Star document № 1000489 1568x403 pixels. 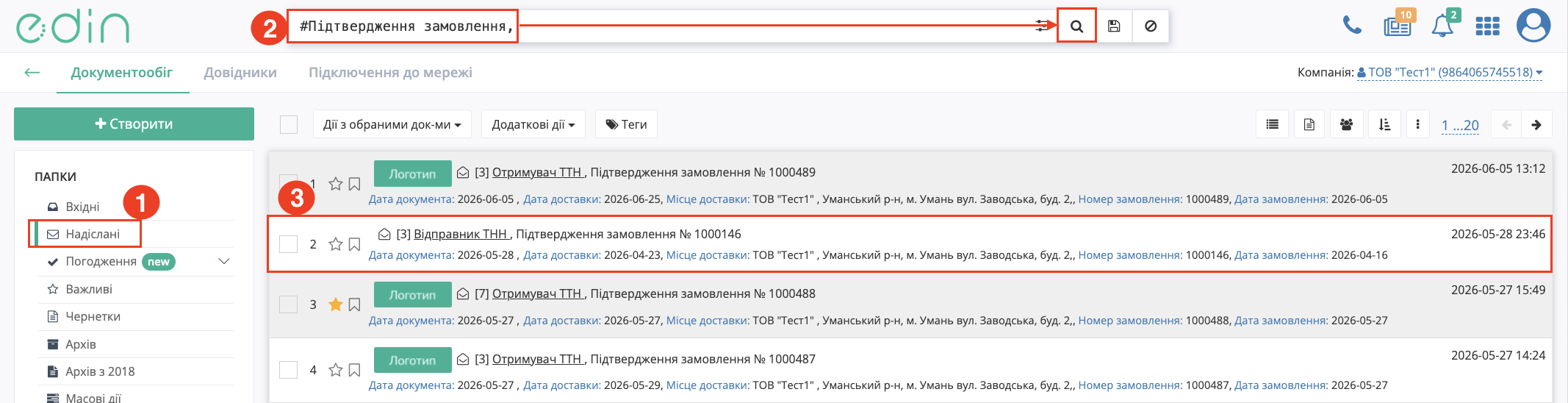pos(336,183)
